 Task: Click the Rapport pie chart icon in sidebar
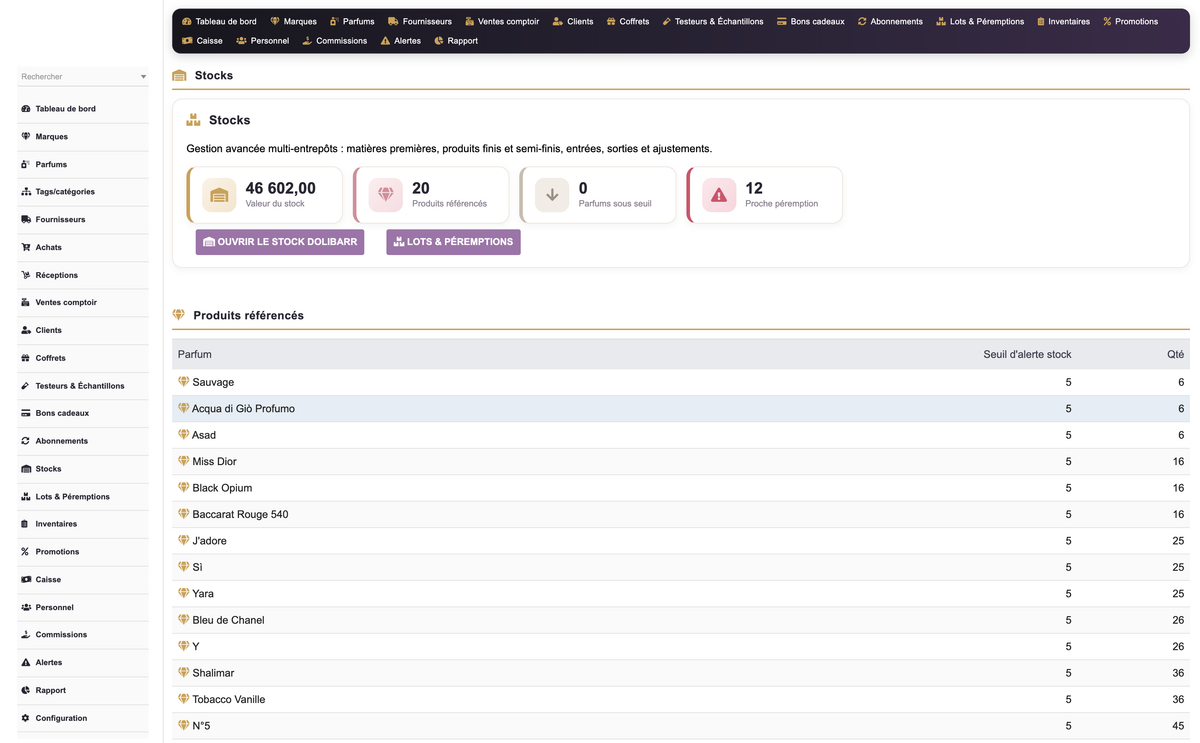tap(25, 690)
